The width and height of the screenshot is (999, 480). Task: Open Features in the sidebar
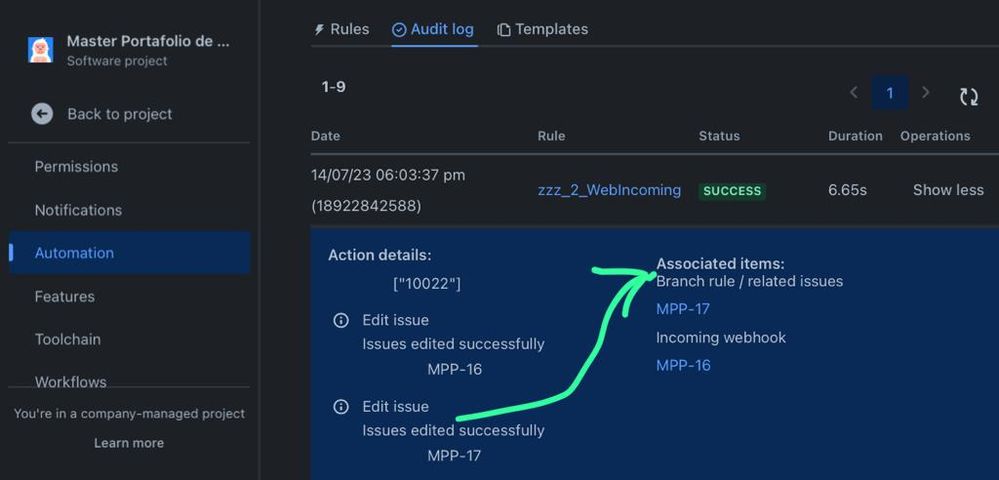(x=64, y=296)
